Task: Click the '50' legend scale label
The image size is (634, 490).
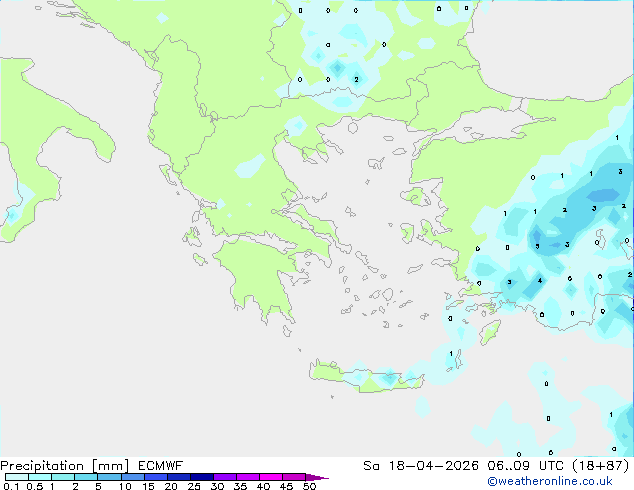Action: [309, 486]
